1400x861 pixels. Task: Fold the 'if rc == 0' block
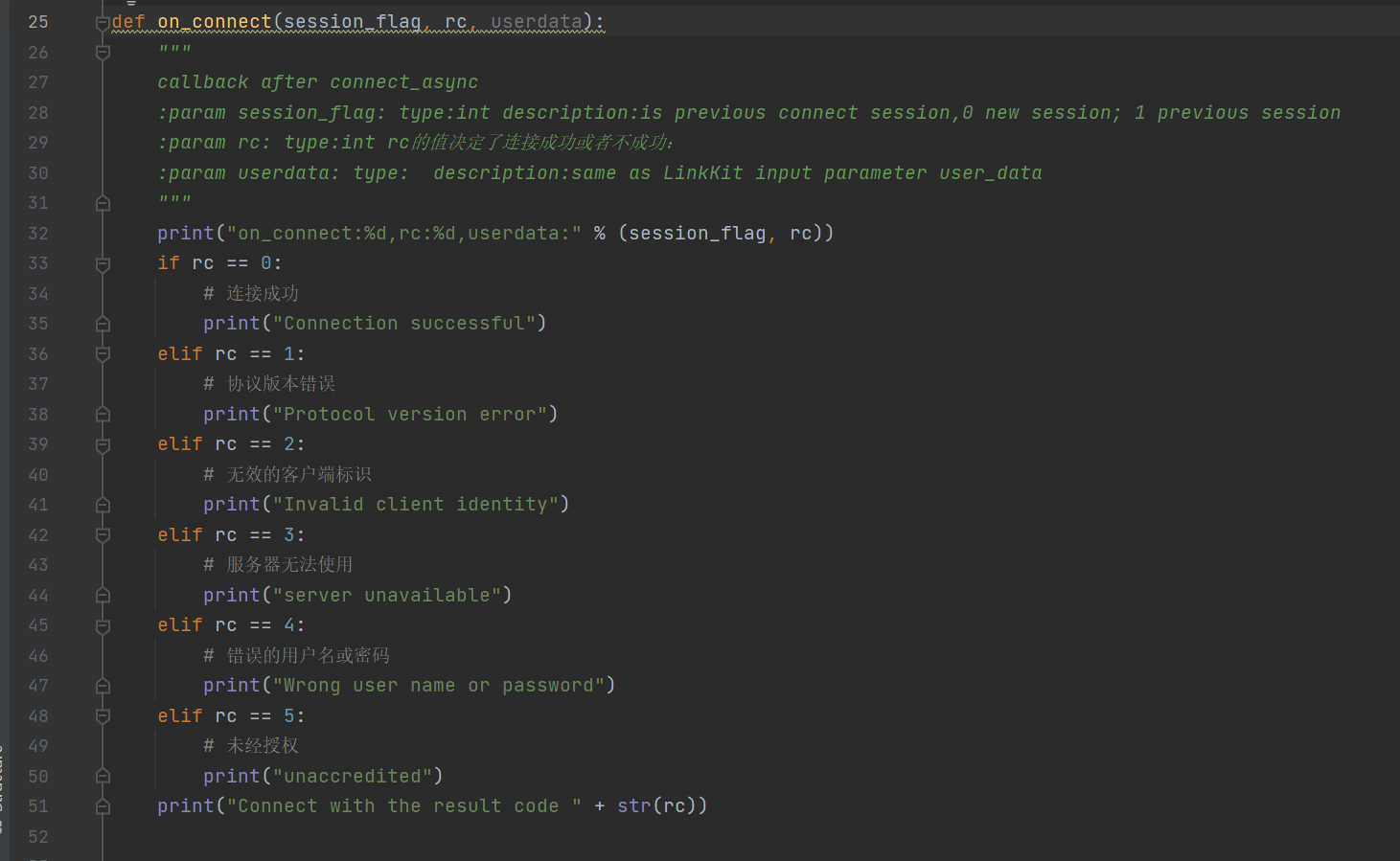[103, 264]
